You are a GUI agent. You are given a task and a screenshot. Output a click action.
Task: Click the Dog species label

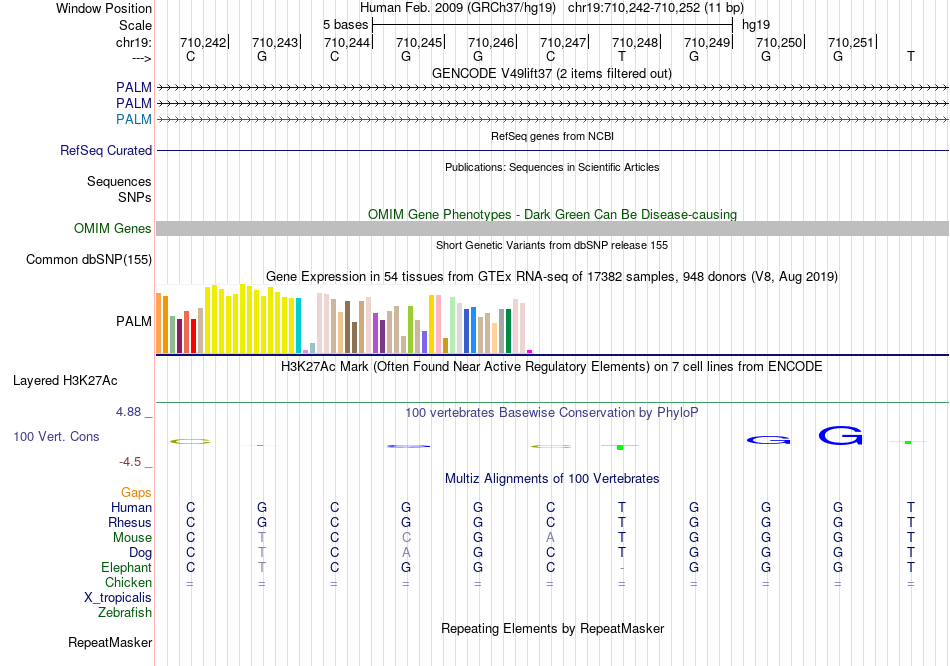click(141, 553)
